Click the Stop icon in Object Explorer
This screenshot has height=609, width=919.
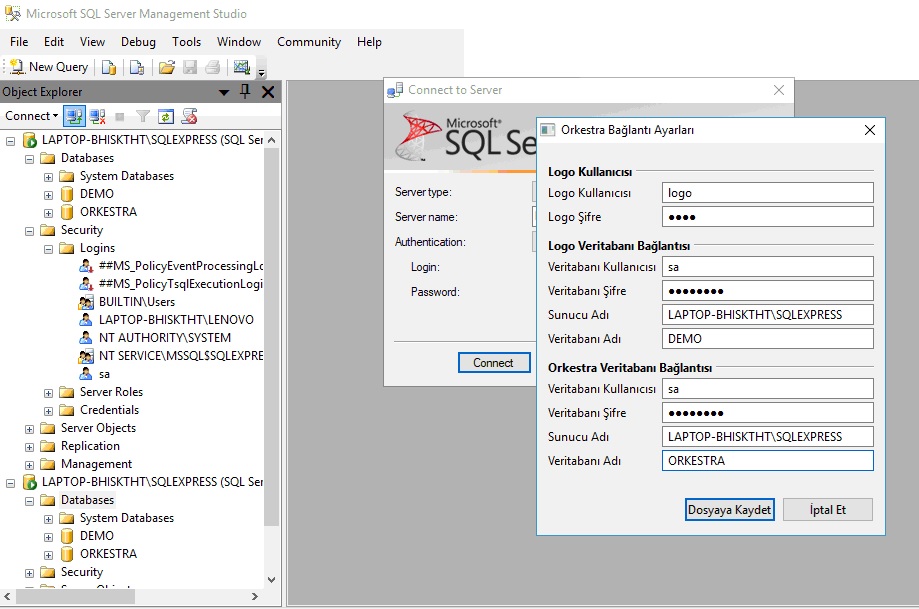coord(120,117)
